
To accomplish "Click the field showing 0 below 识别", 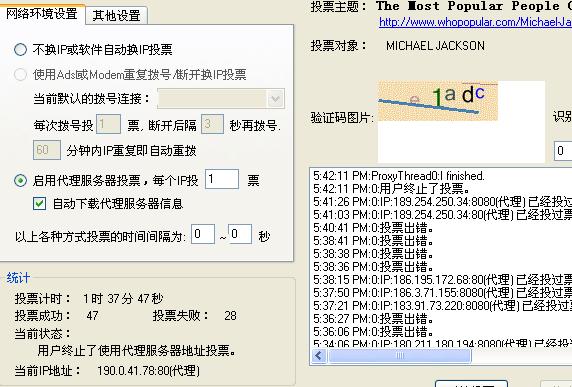I will [x=563, y=150].
